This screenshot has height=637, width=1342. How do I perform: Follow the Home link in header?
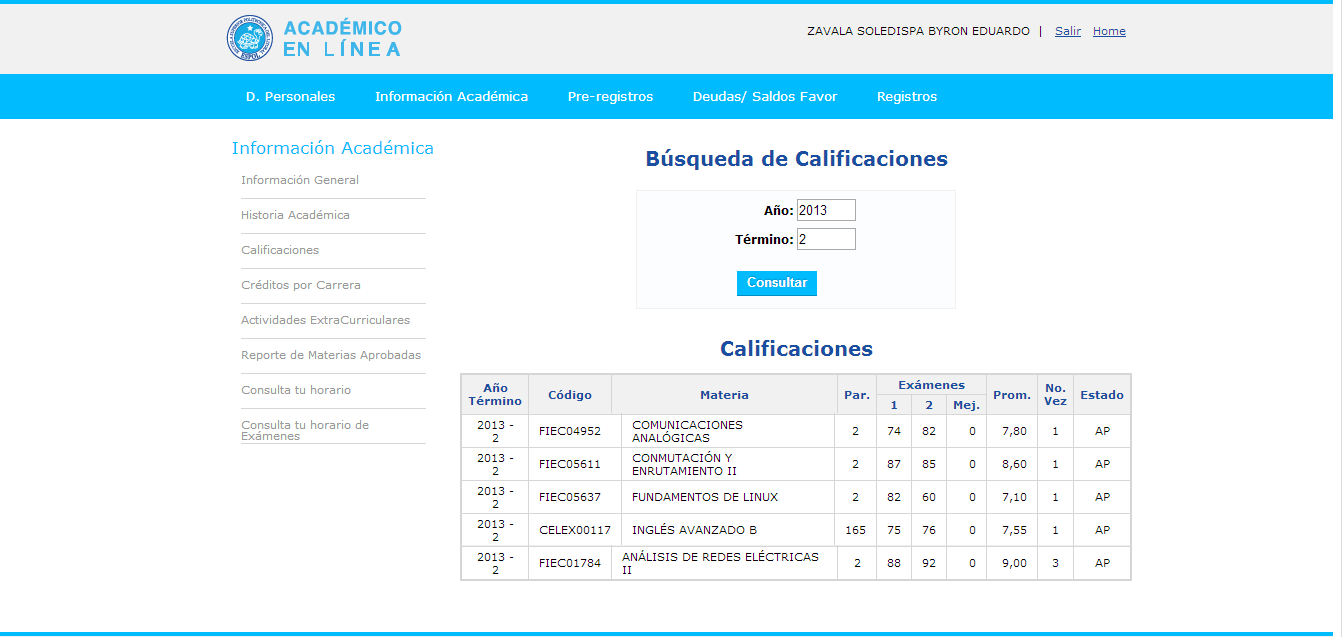tap(1109, 31)
